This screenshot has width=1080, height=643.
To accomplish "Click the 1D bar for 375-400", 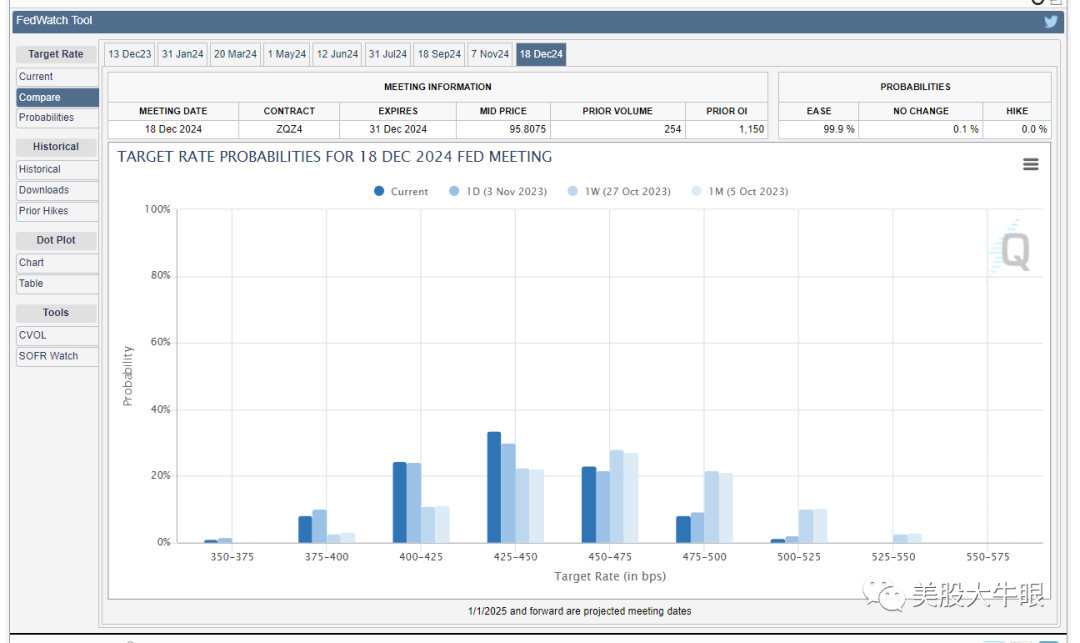I will [x=320, y=526].
